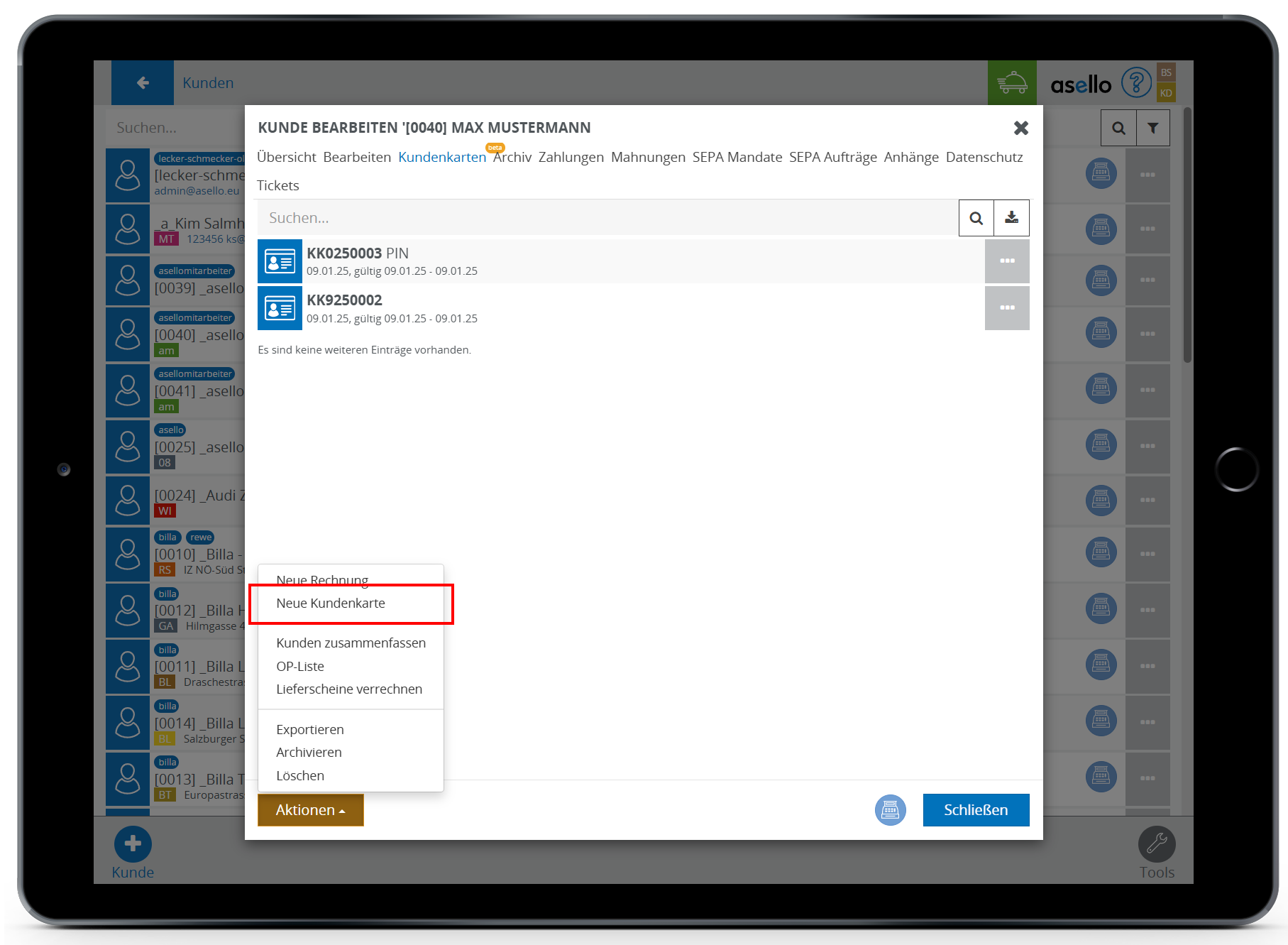Switch to the Zahlungen tab
The image size is (1288, 945).
(x=571, y=158)
